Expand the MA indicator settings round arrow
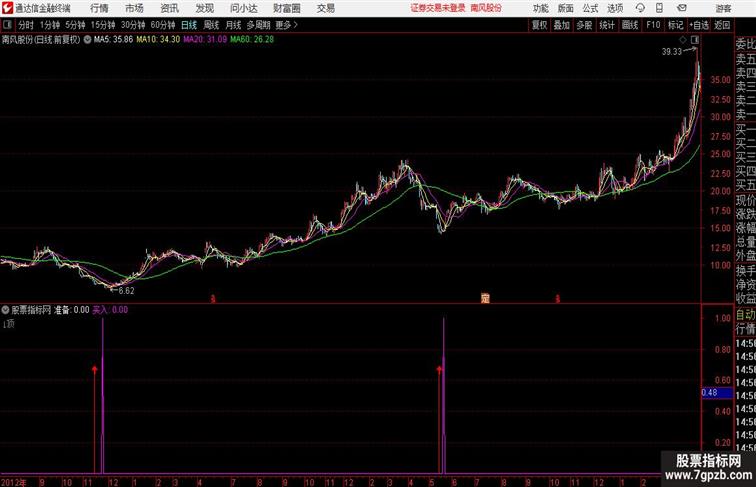 click(87, 40)
